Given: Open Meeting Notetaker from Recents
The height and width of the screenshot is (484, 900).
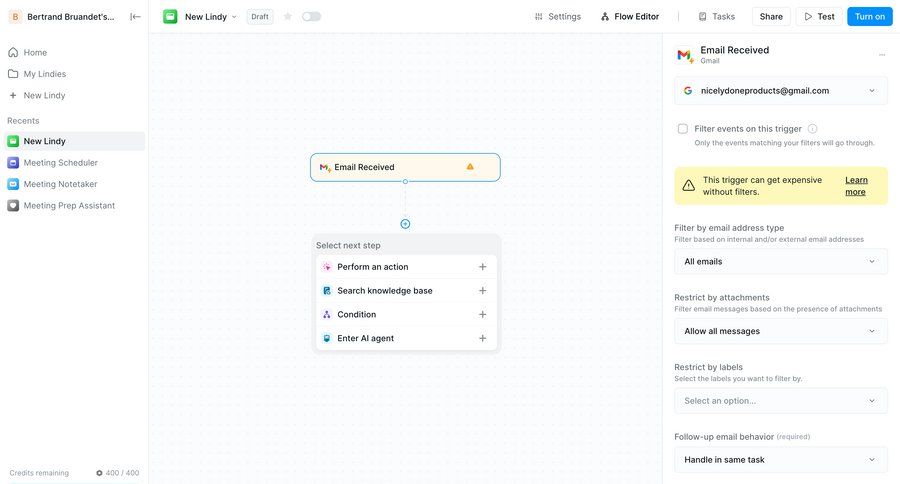Looking at the screenshot, I should (x=74, y=184).
